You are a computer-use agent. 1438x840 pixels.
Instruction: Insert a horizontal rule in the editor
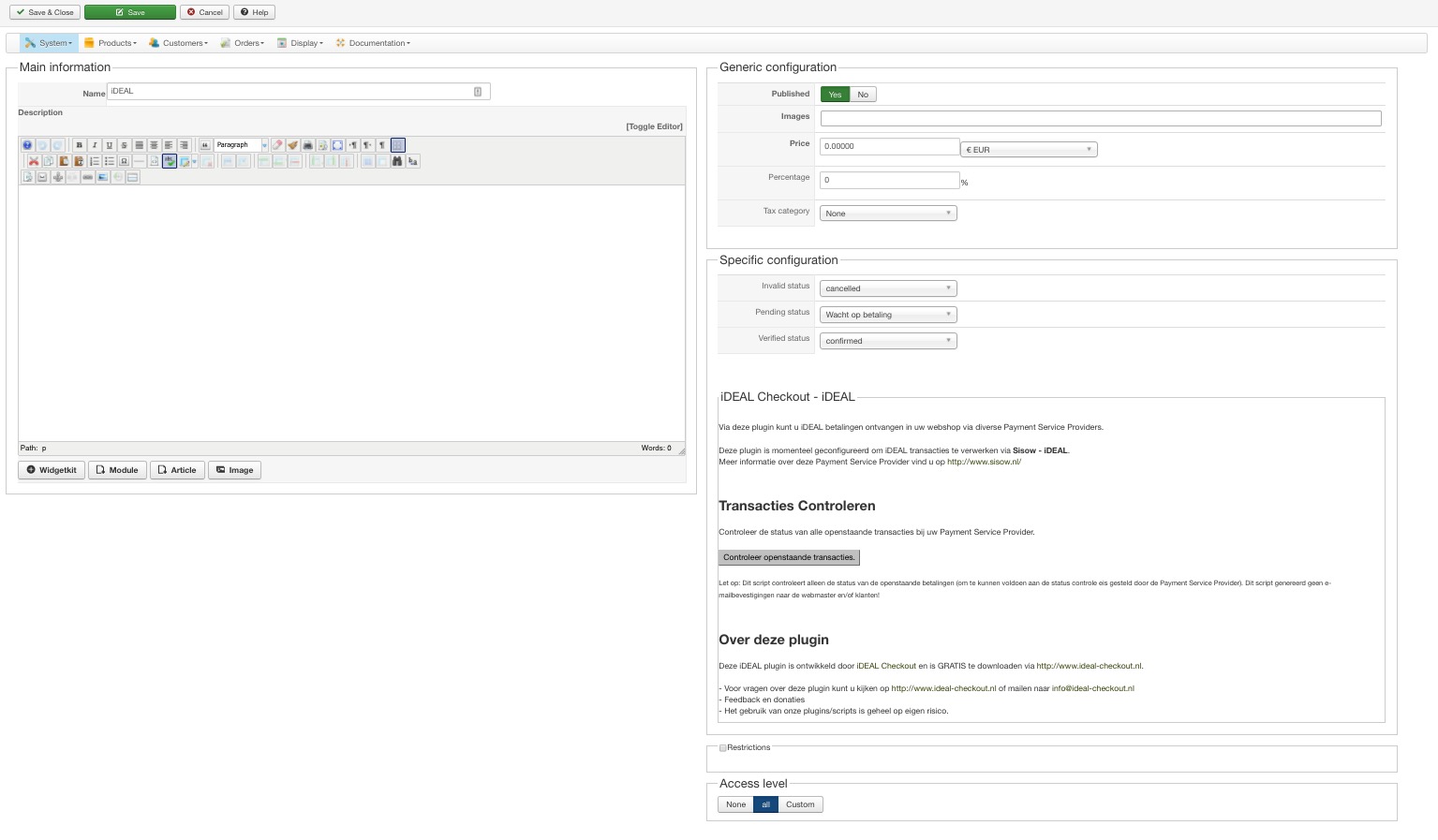click(x=139, y=161)
